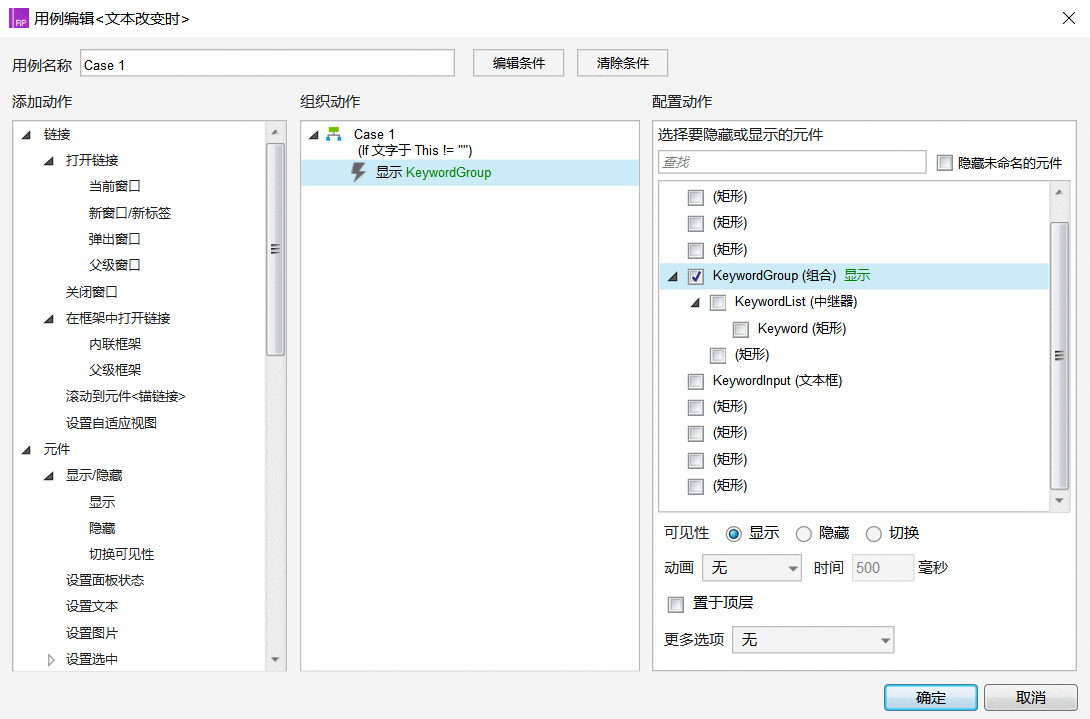Select the 隐藏 action under 显示/隐藏
Viewport: 1090px width, 719px height.
click(102, 528)
